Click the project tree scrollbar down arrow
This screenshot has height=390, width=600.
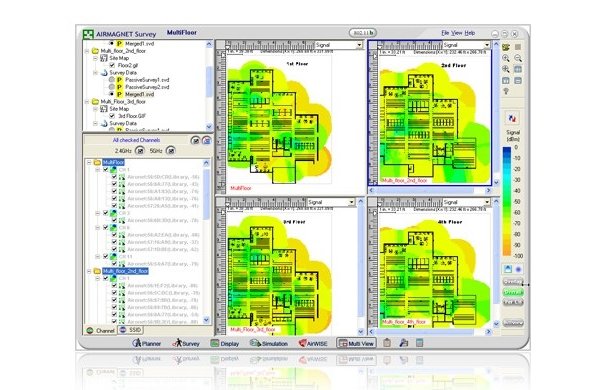[x=209, y=126]
